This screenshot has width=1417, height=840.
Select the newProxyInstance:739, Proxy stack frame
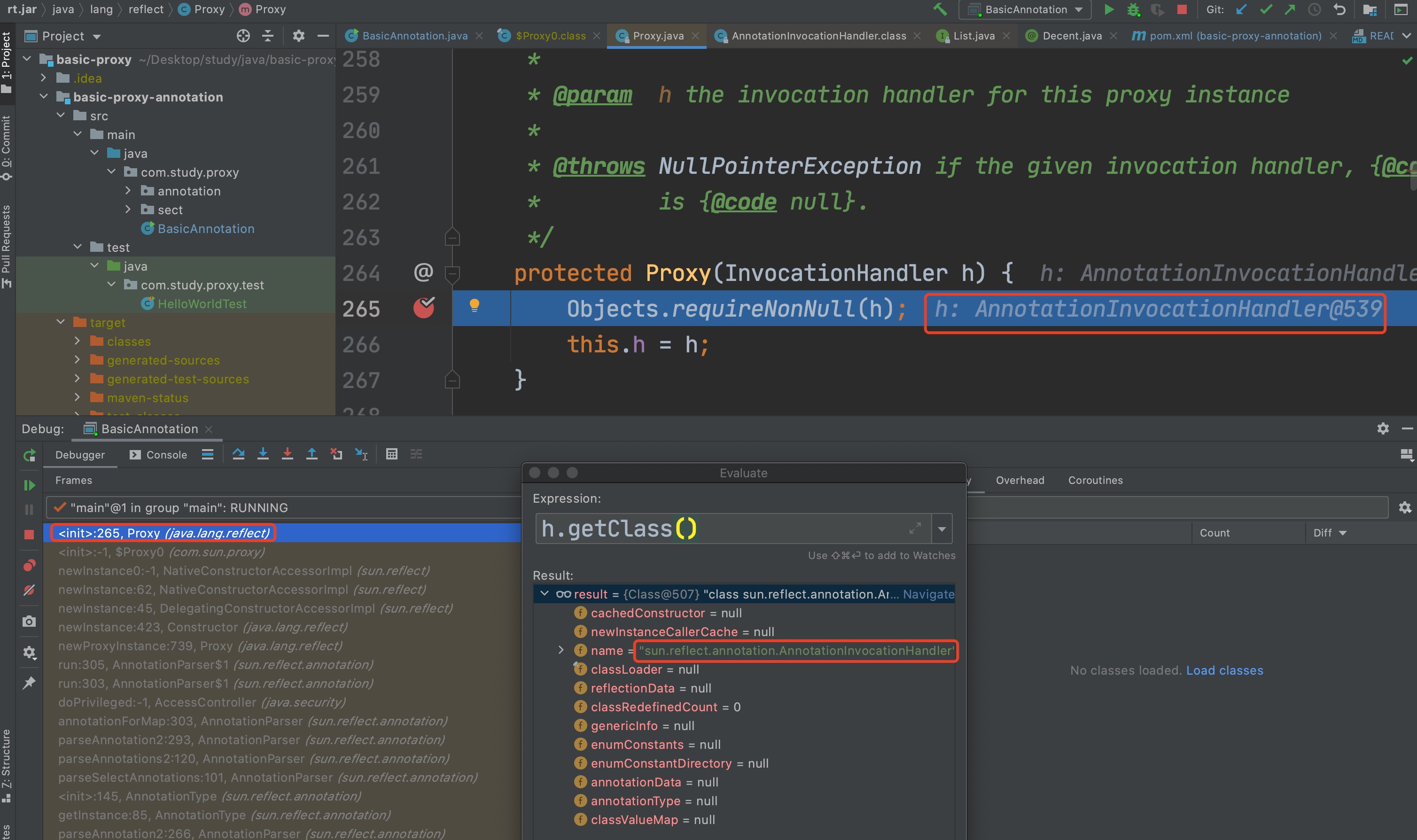(282, 646)
